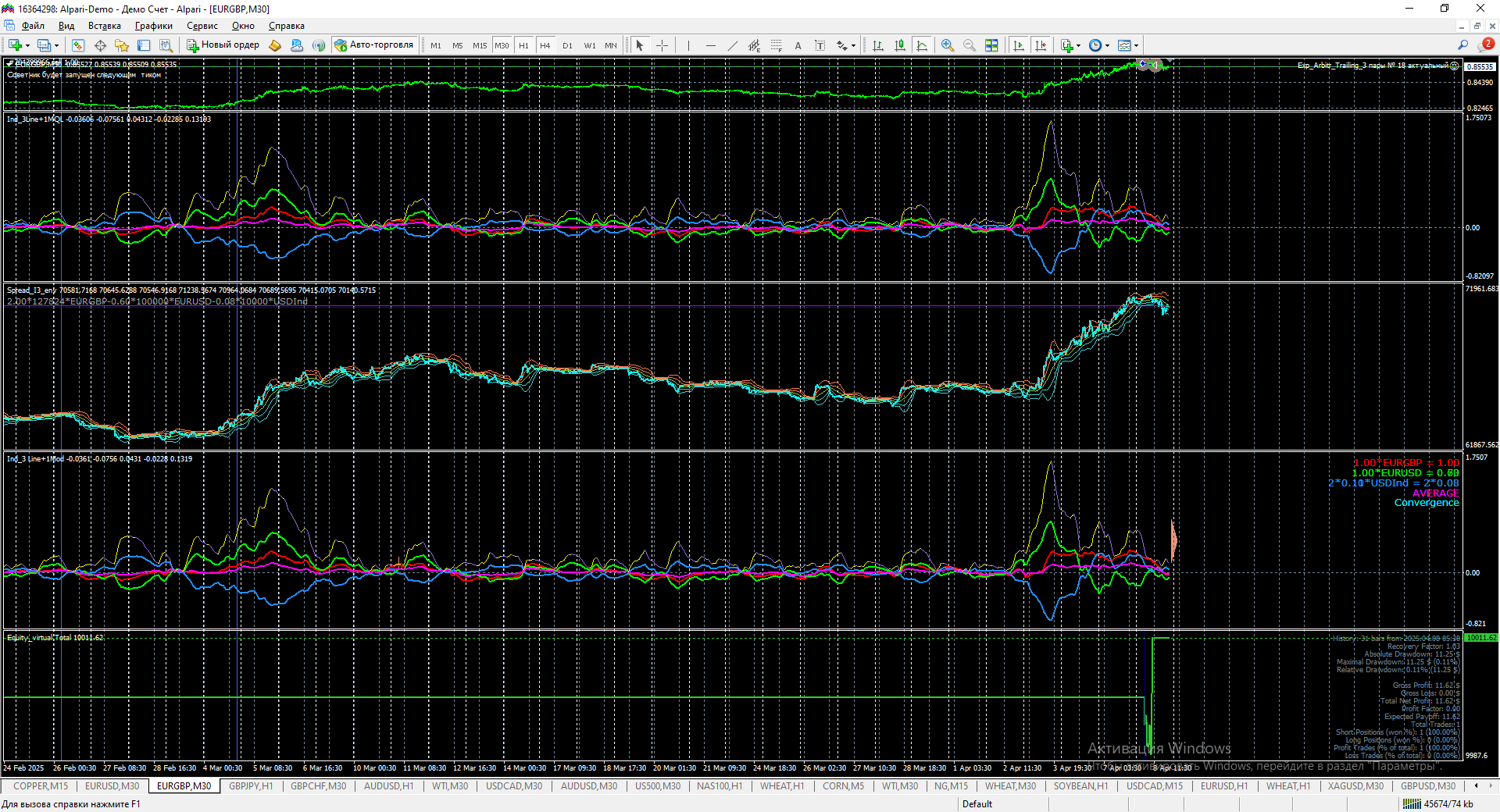Toggle chart Auto Scroll
Screen dimensions: 1500x812
(x=1019, y=45)
